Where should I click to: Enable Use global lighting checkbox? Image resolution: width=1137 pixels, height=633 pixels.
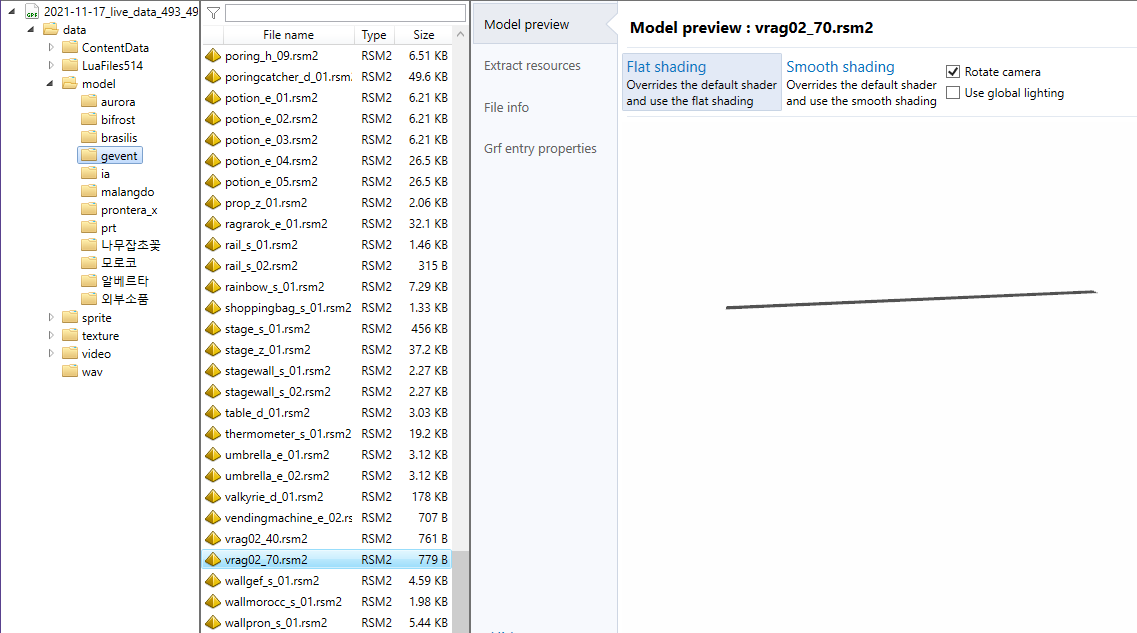[x=953, y=93]
